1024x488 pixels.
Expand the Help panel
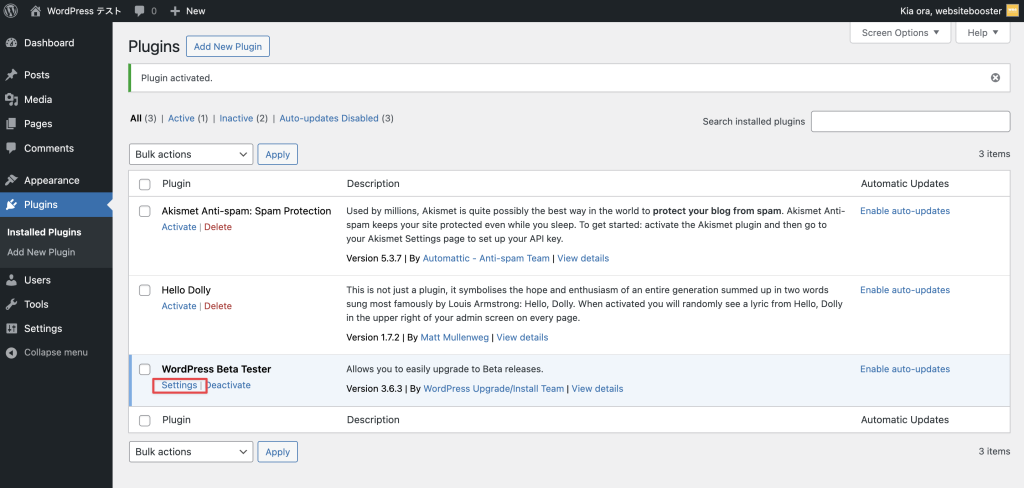pos(983,33)
